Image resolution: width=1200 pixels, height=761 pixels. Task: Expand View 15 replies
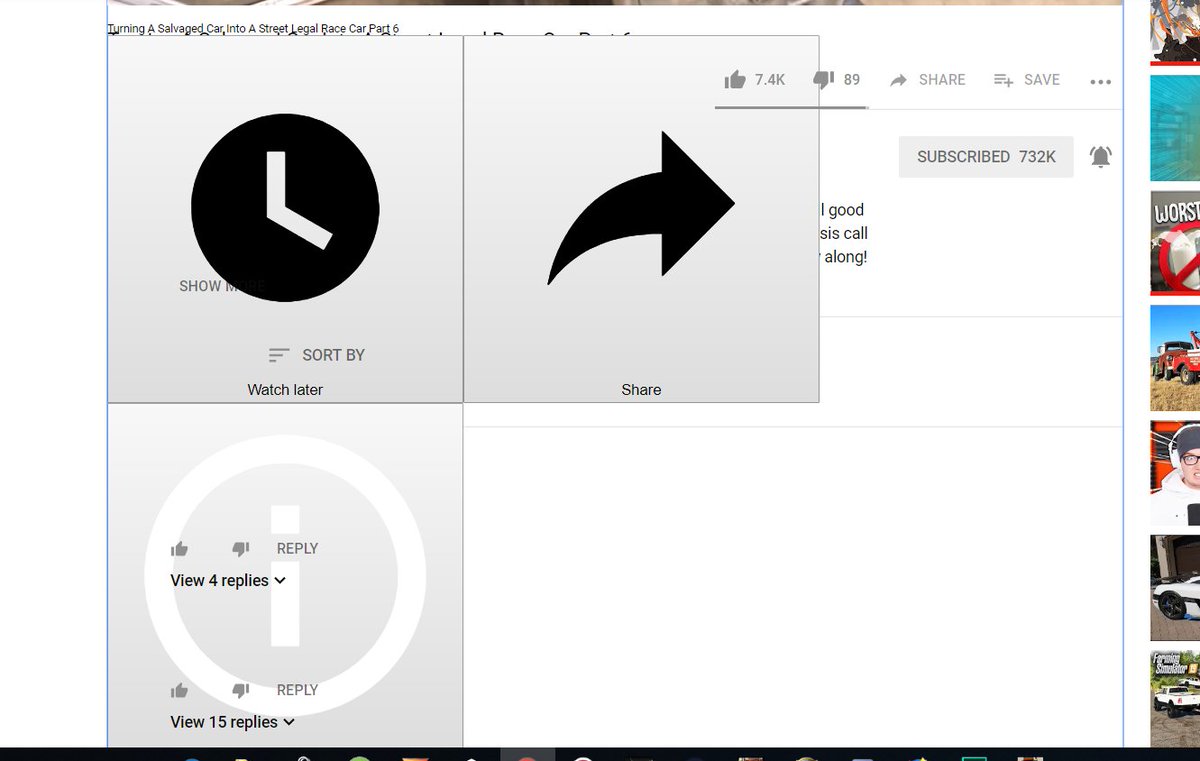(232, 722)
